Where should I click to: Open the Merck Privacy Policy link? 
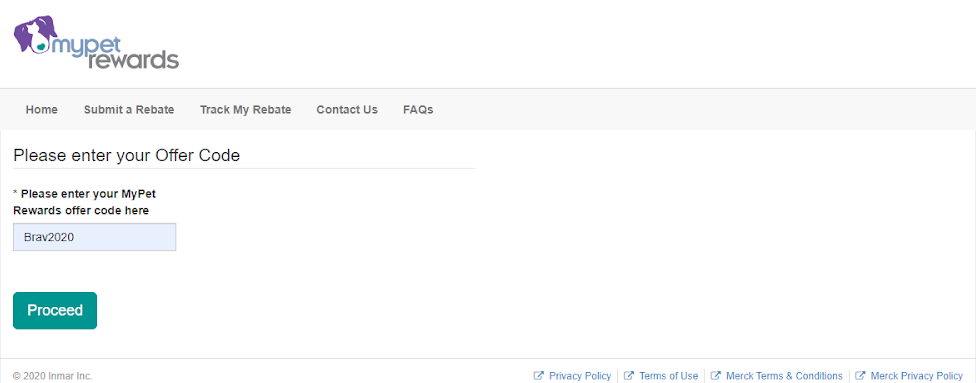917,376
